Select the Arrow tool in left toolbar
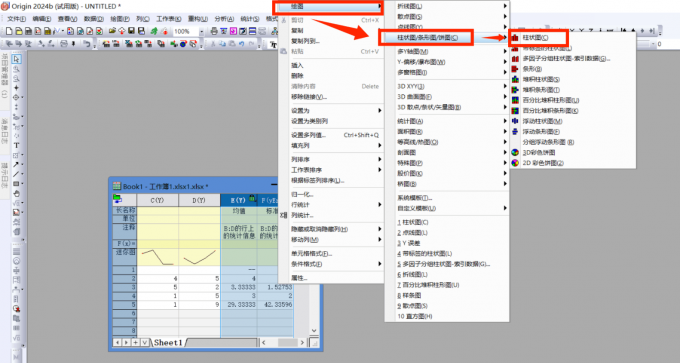The width and height of the screenshot is (680, 363). point(16,165)
